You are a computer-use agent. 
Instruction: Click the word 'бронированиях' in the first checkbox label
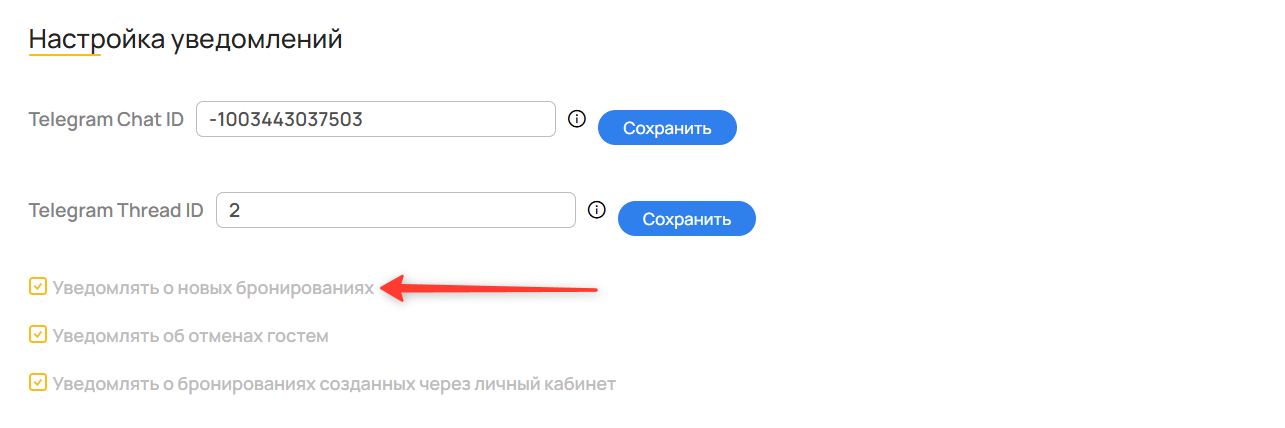coord(304,288)
